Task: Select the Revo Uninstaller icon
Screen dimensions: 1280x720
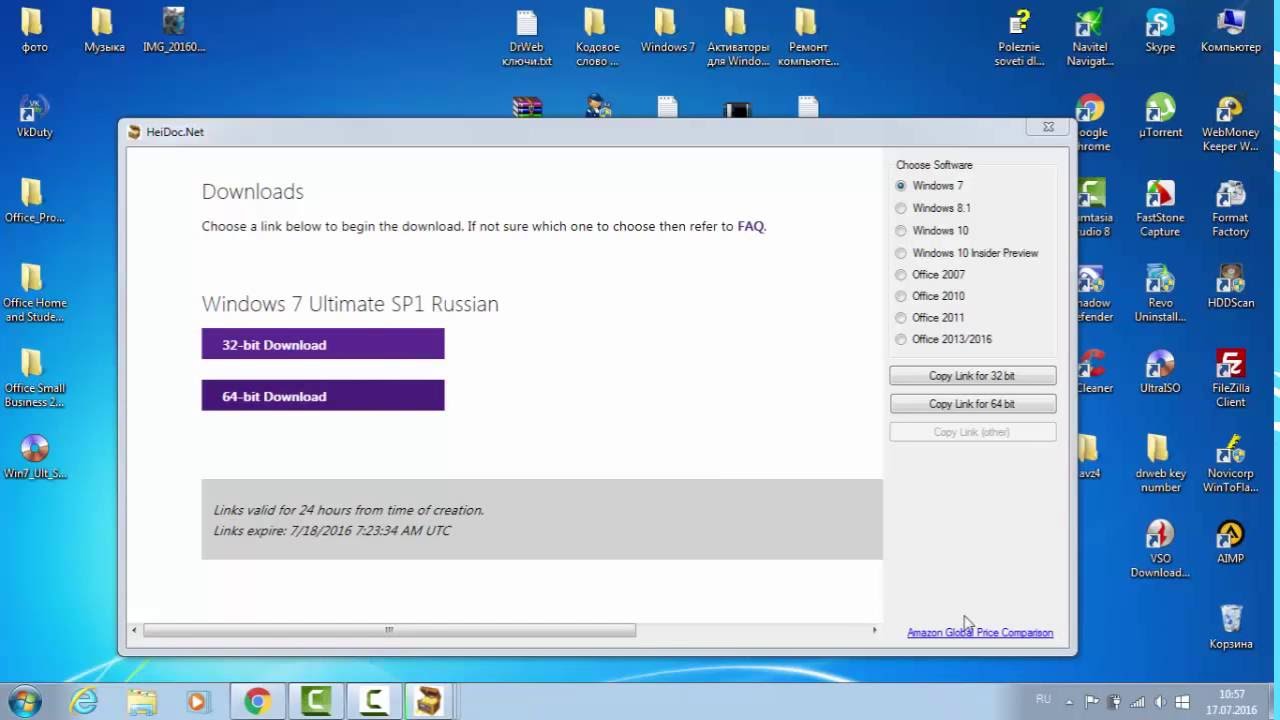Action: coord(1160,293)
